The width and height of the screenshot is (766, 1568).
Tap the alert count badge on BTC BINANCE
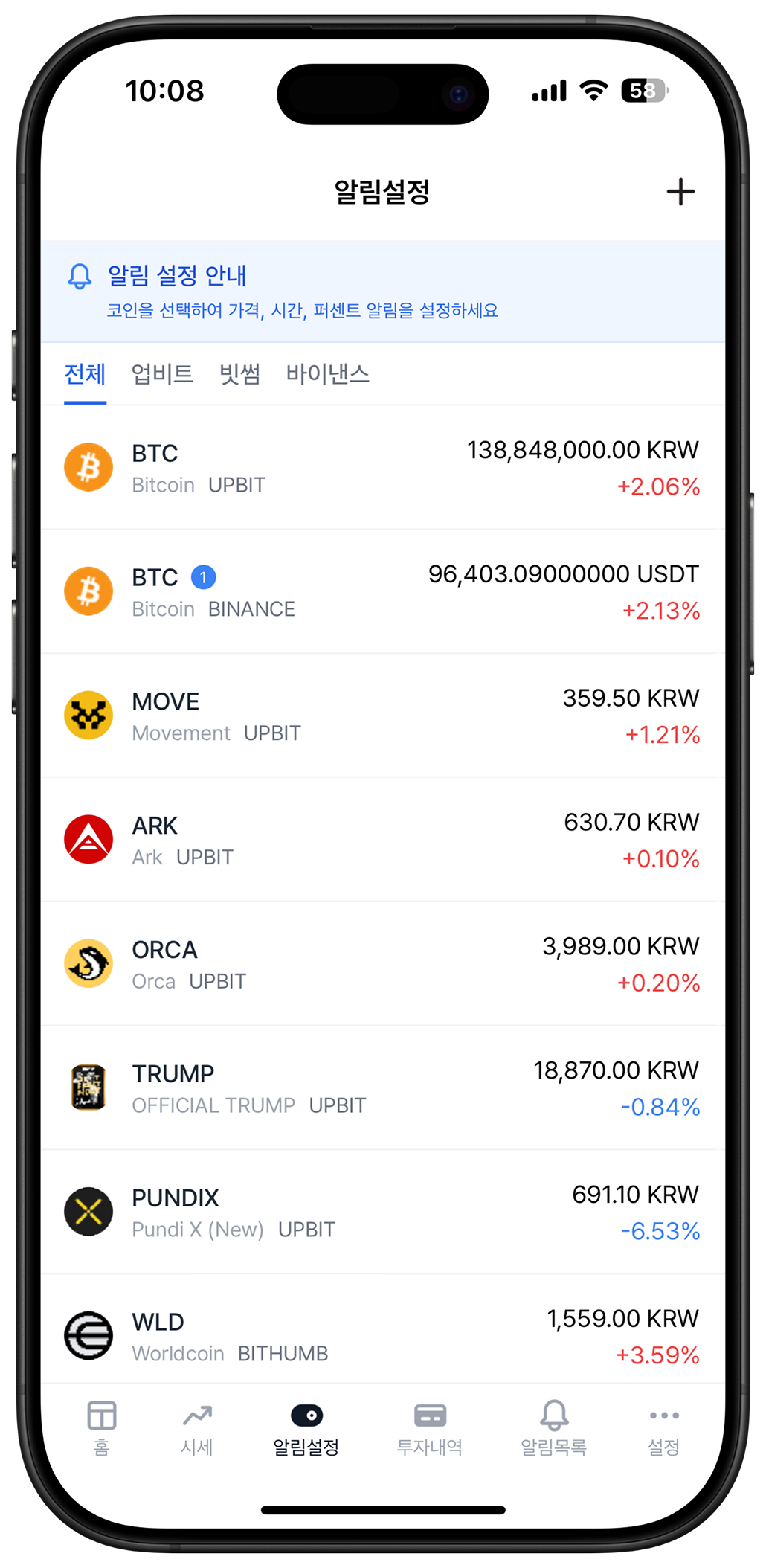[x=203, y=577]
